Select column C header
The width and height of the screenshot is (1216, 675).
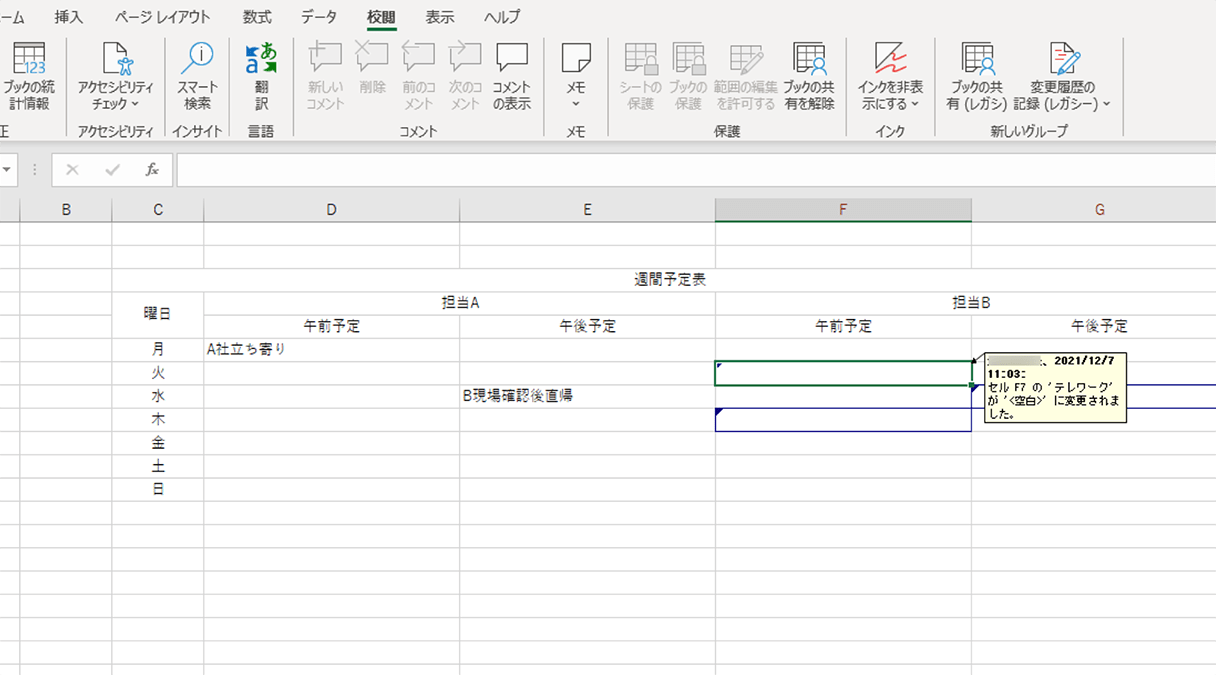(x=158, y=210)
